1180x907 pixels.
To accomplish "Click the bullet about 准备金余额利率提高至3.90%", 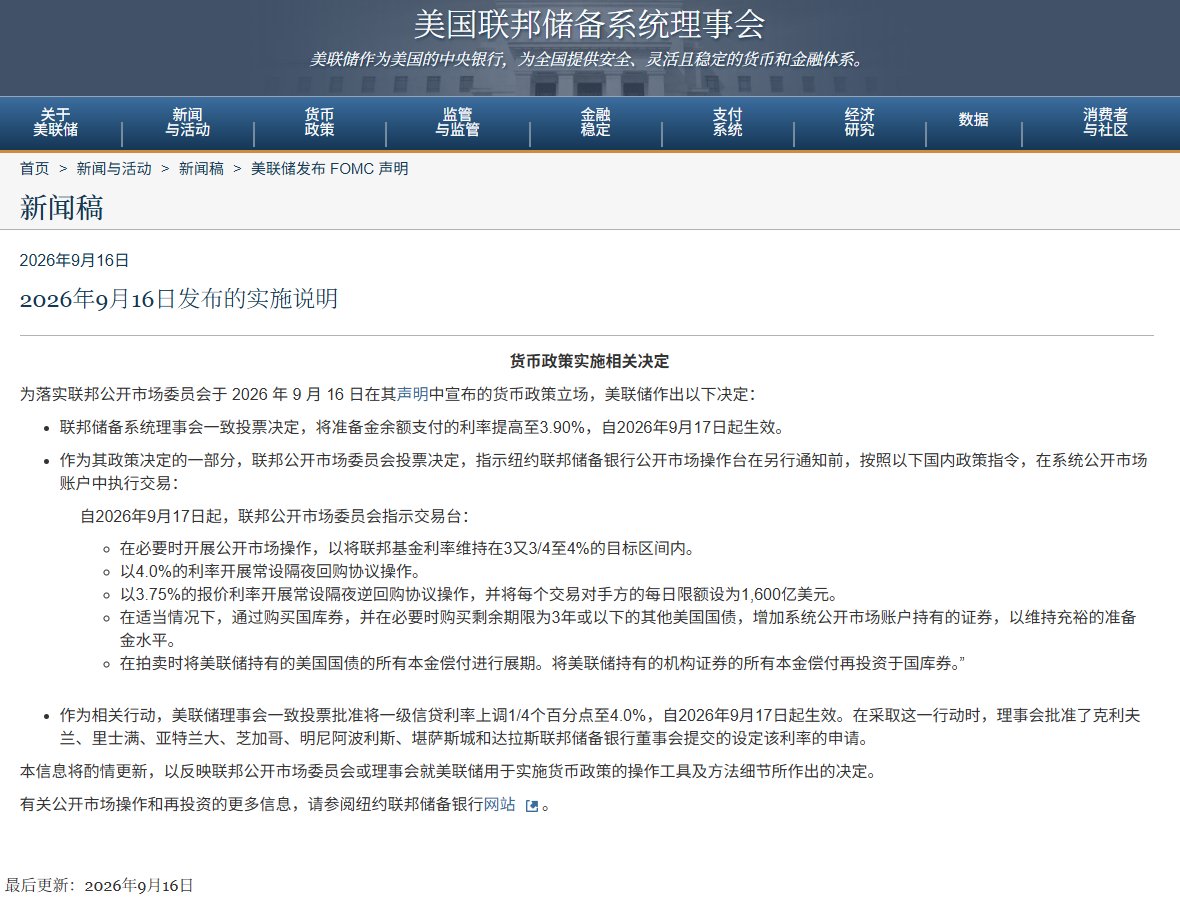I will click(422, 428).
